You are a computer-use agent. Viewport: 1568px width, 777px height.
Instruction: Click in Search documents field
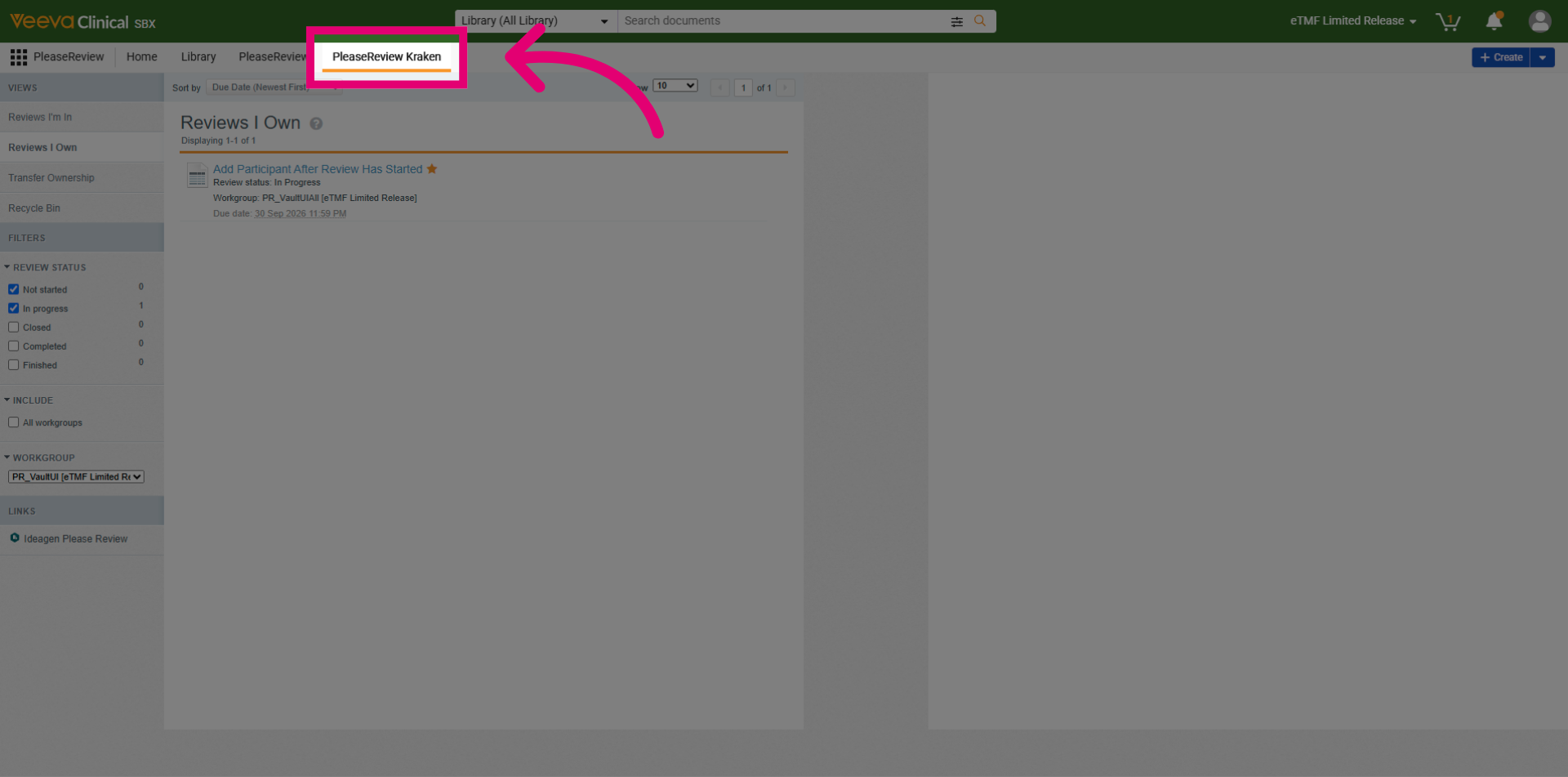[782, 21]
